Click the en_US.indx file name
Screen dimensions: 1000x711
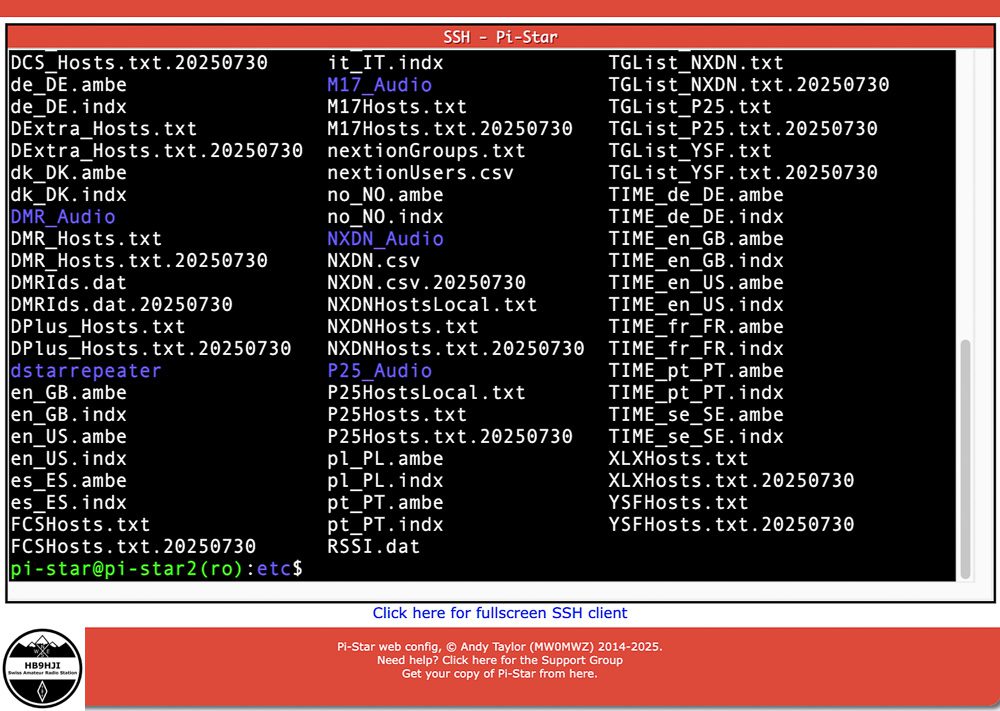[68, 458]
